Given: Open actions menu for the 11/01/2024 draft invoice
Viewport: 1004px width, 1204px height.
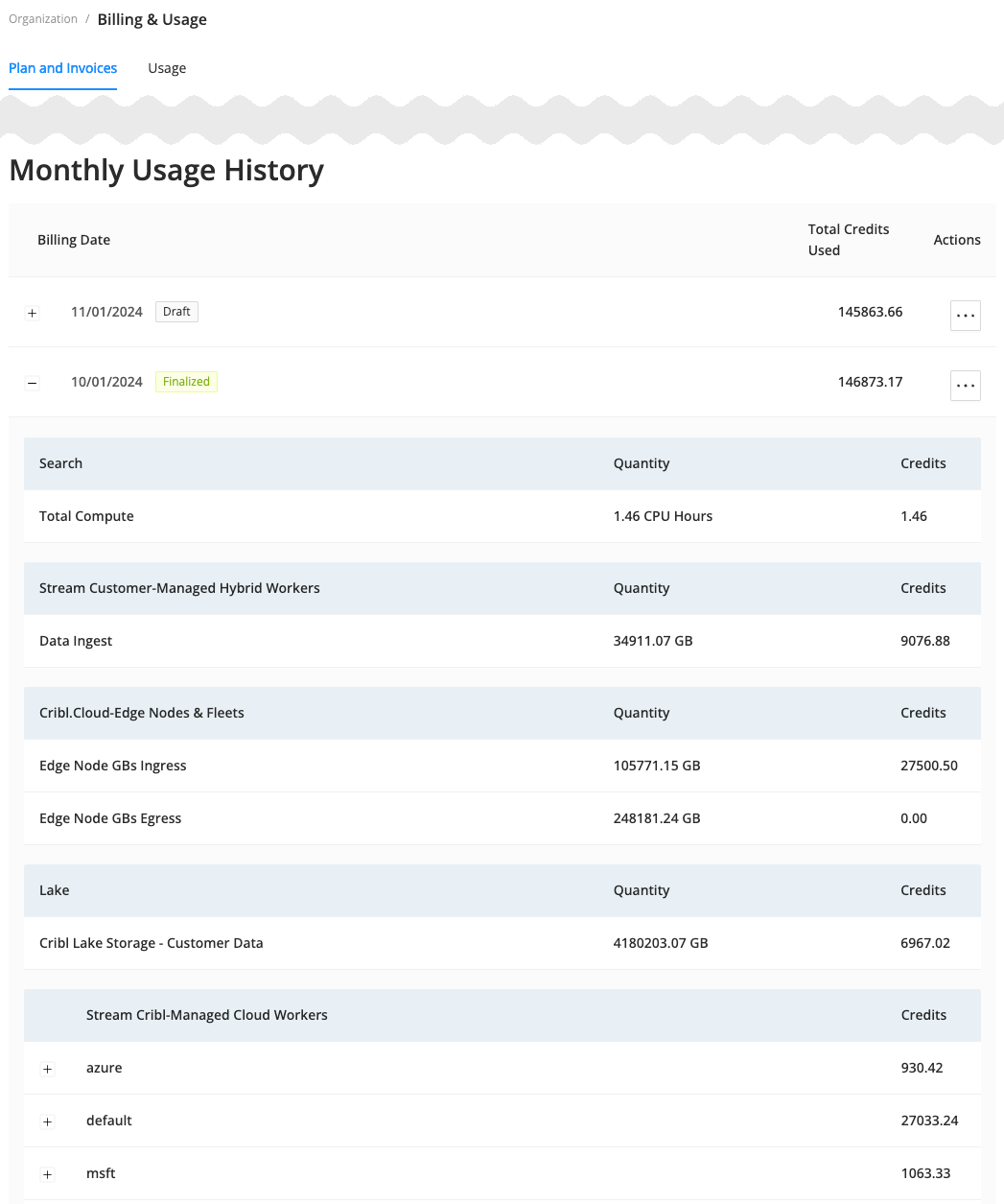Looking at the screenshot, I should 965,315.
